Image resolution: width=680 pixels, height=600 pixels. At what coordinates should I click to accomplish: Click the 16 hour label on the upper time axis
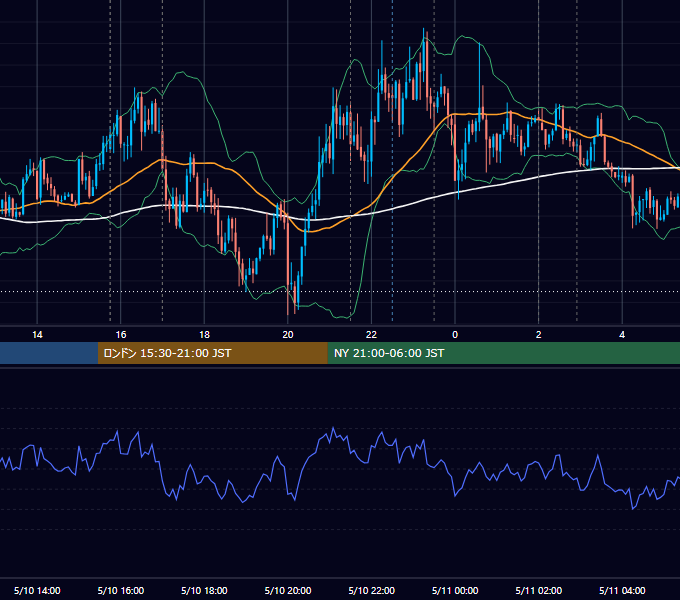121,335
